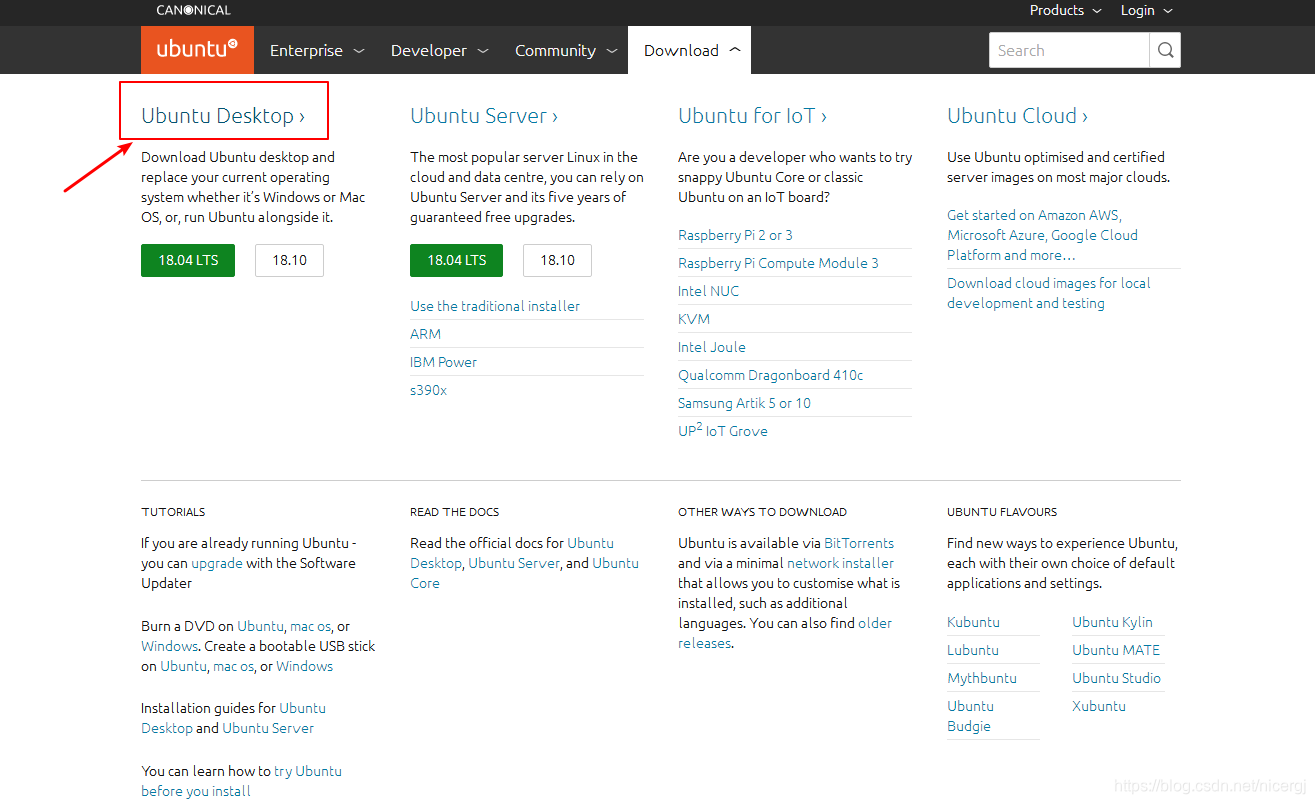This screenshot has height=804, width=1315.
Task: Select Samsung Artik 5 or 10
Action: (744, 403)
